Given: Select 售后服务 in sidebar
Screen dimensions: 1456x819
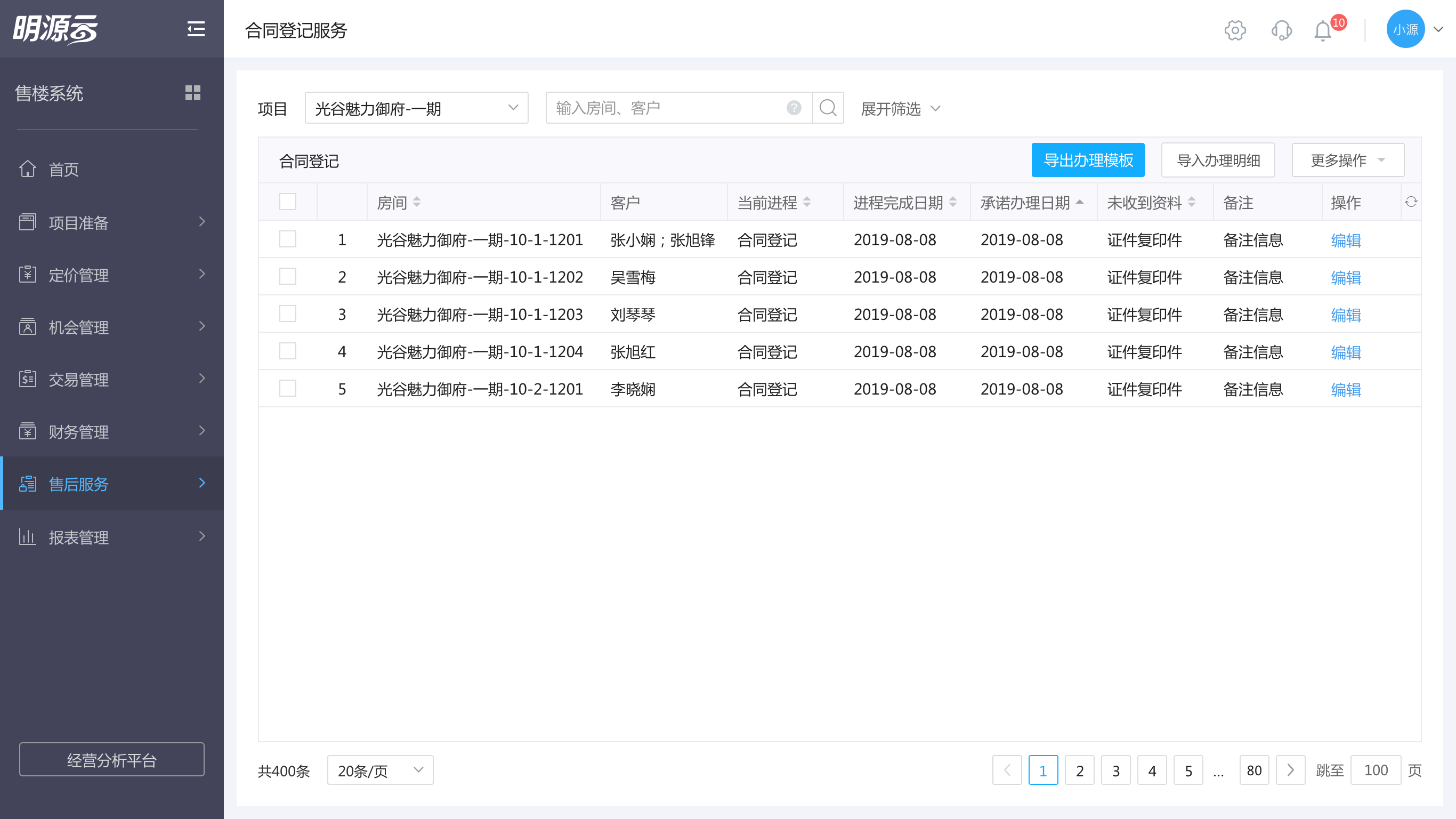Looking at the screenshot, I should [112, 484].
